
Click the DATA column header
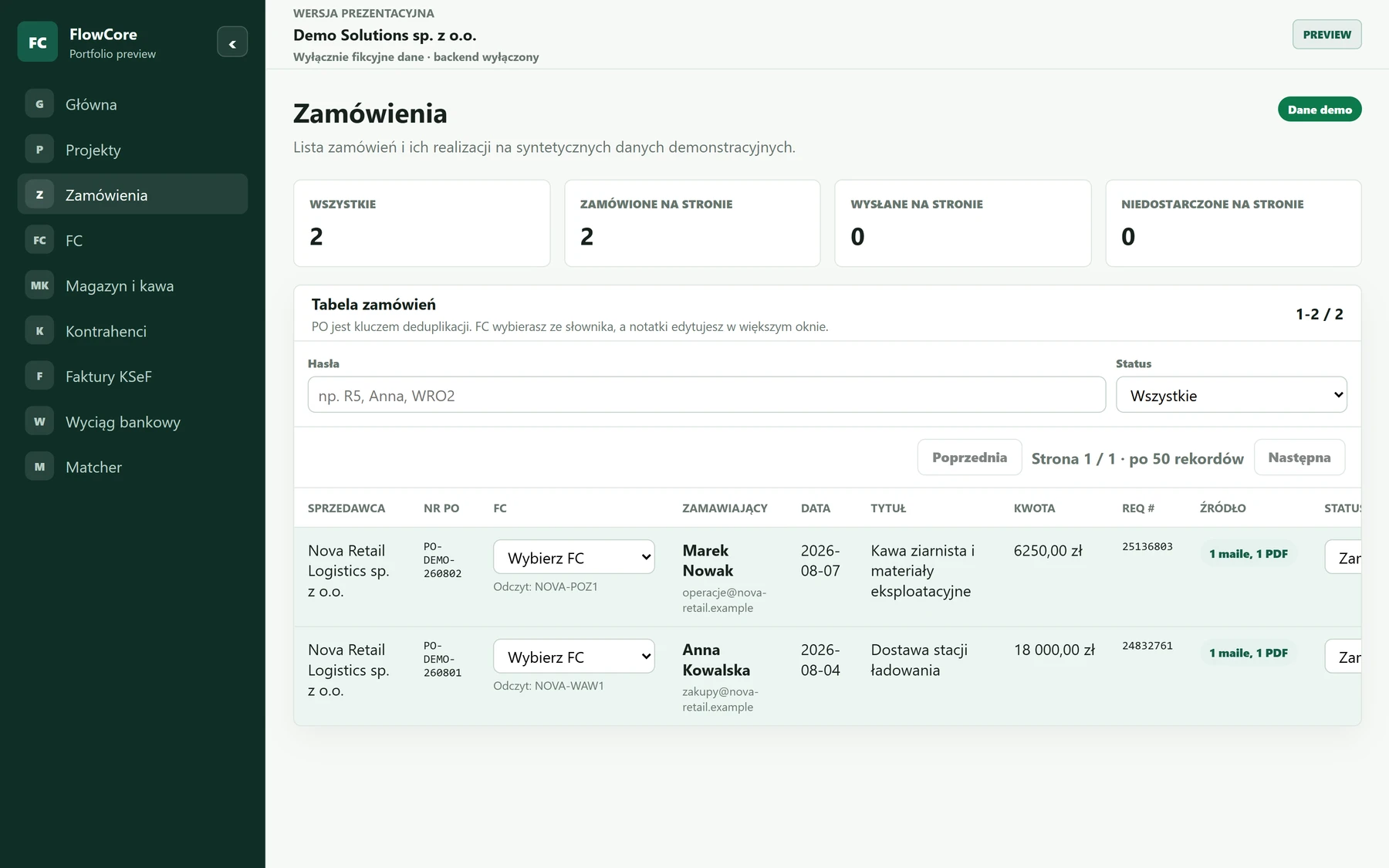click(816, 508)
